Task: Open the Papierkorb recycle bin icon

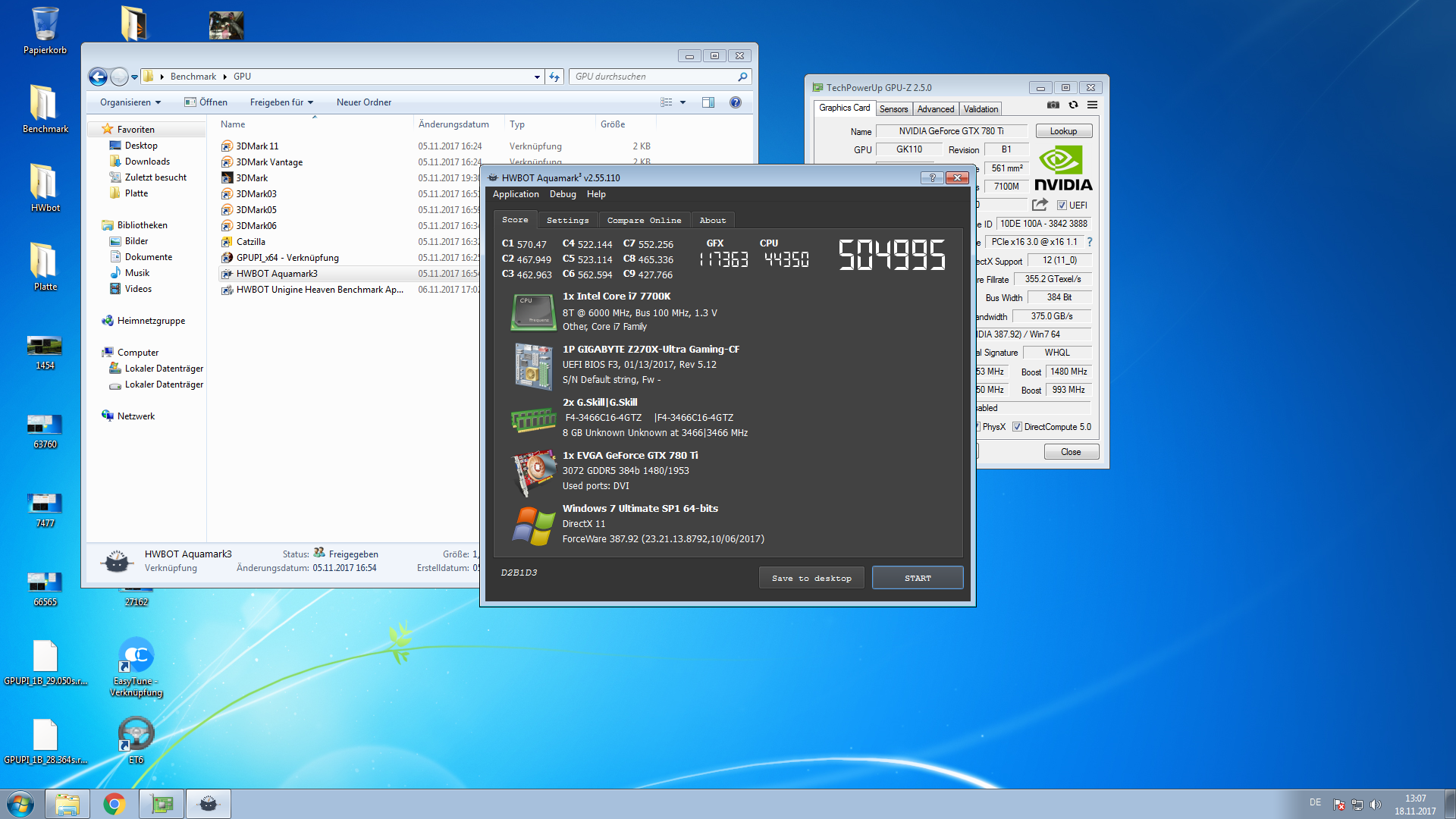Action: 45,30
